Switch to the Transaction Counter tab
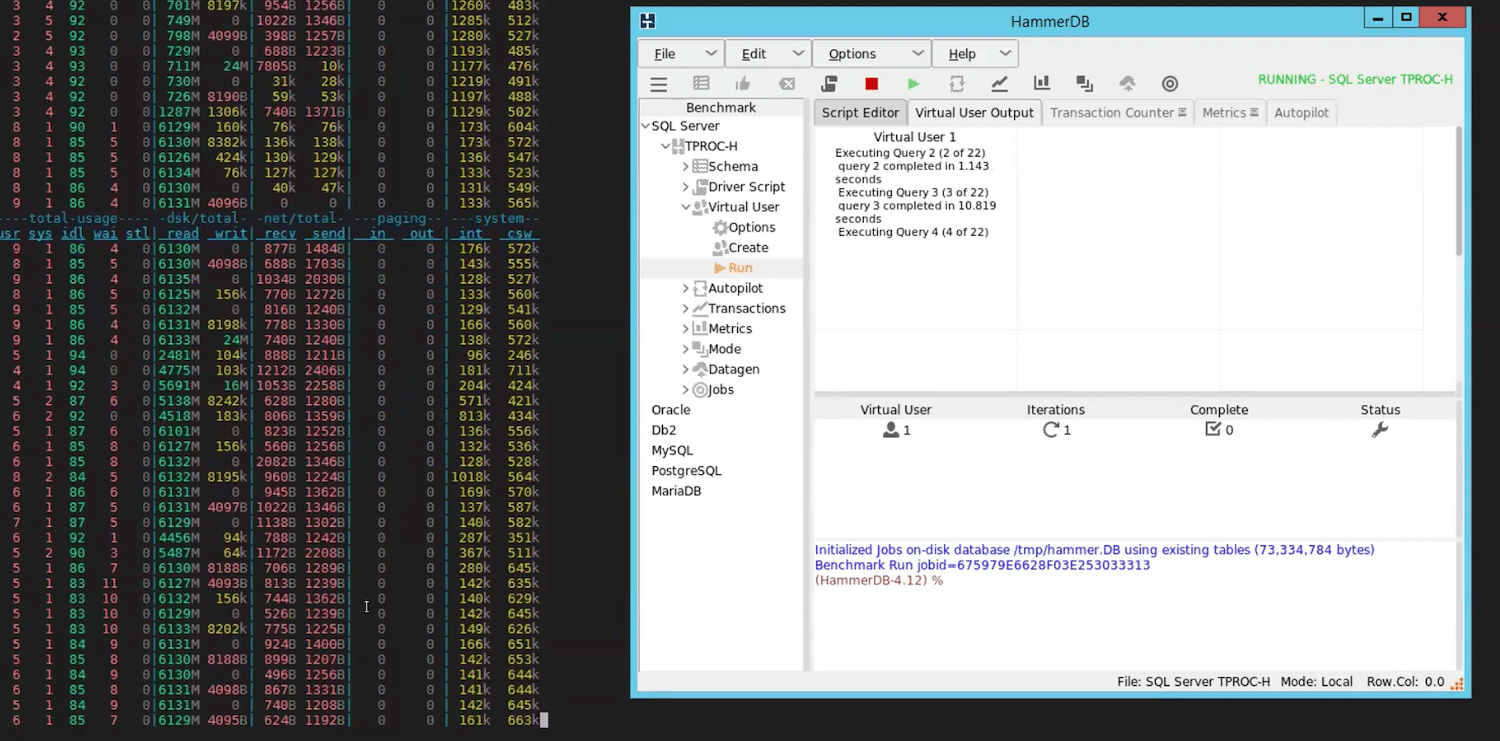The height and width of the screenshot is (741, 1500). pyautogui.click(x=1118, y=113)
